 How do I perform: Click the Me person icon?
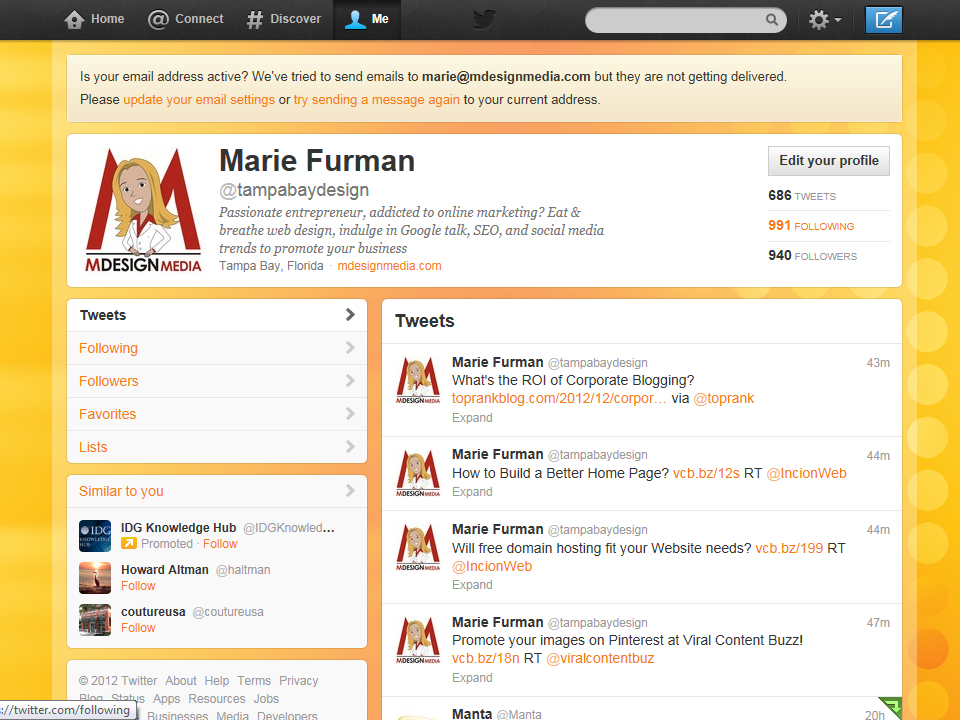354,20
